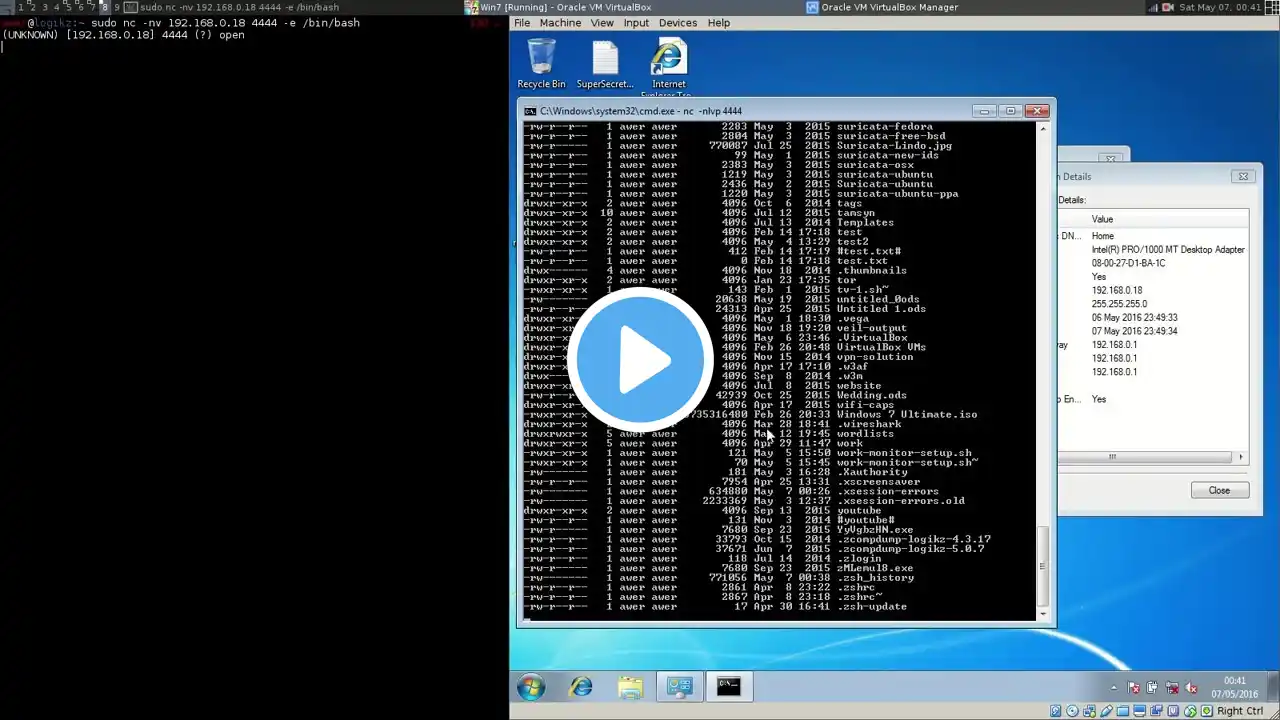Click the VirtualBox optical drive status icon

(x=1070, y=711)
